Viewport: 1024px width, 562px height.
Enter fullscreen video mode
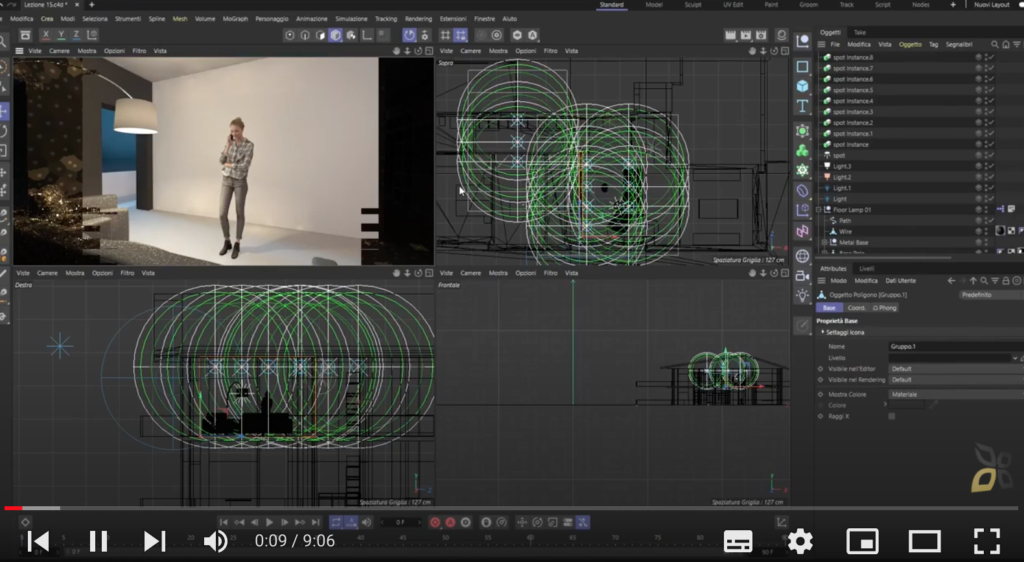pos(987,541)
